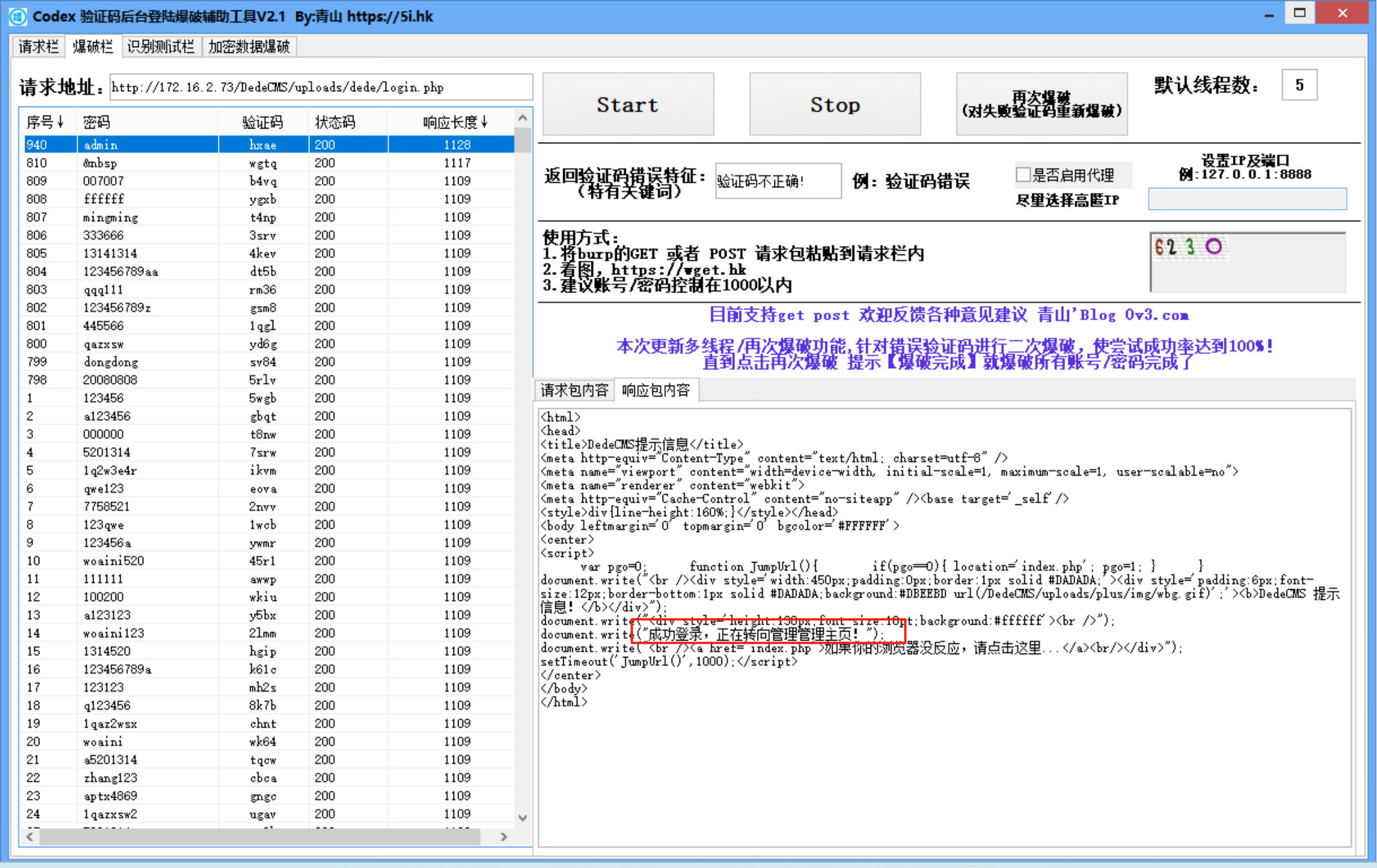
Task: Select row with password 20080808
Action: (269, 380)
